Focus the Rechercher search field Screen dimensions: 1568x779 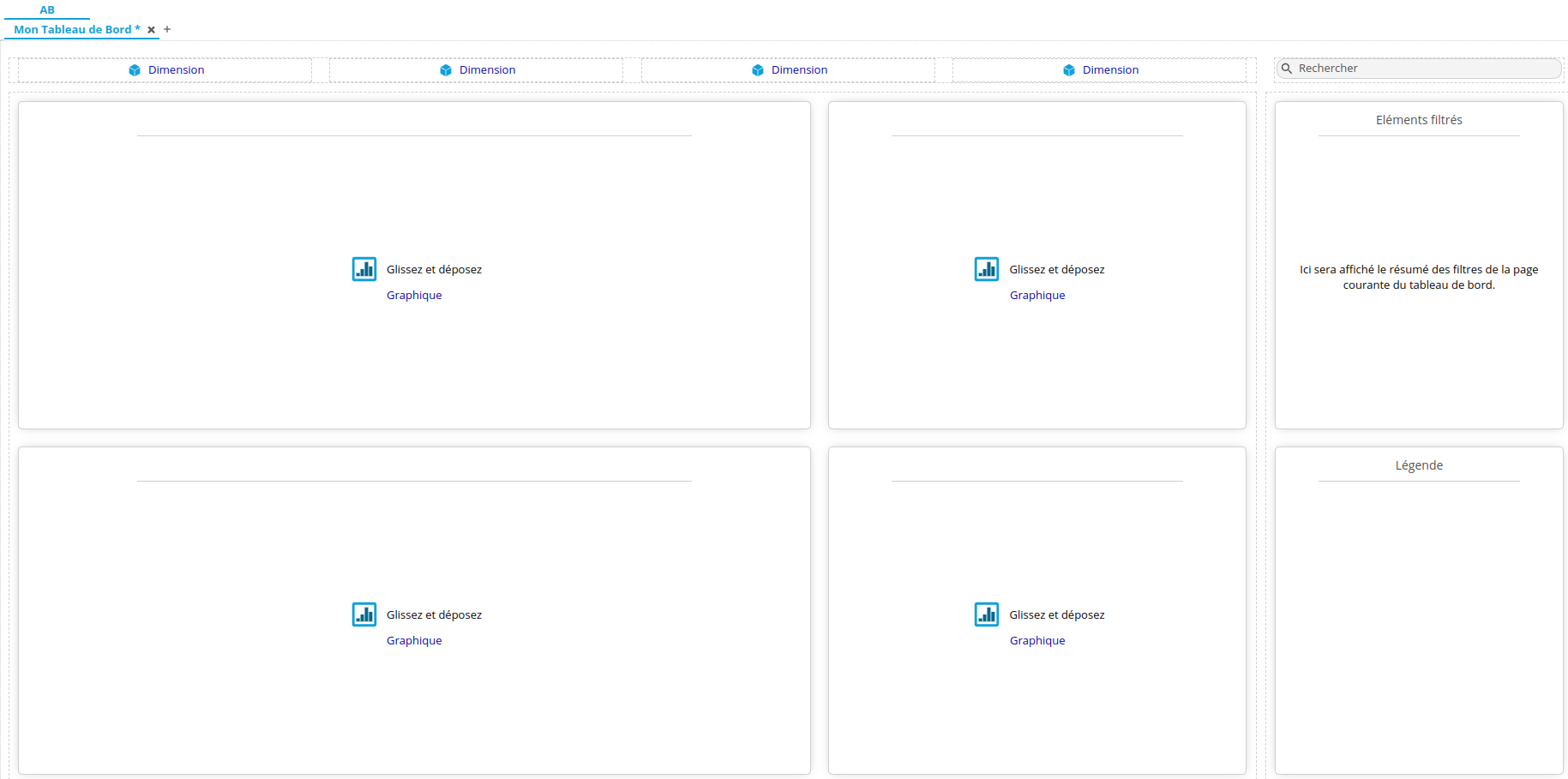click(x=1423, y=69)
